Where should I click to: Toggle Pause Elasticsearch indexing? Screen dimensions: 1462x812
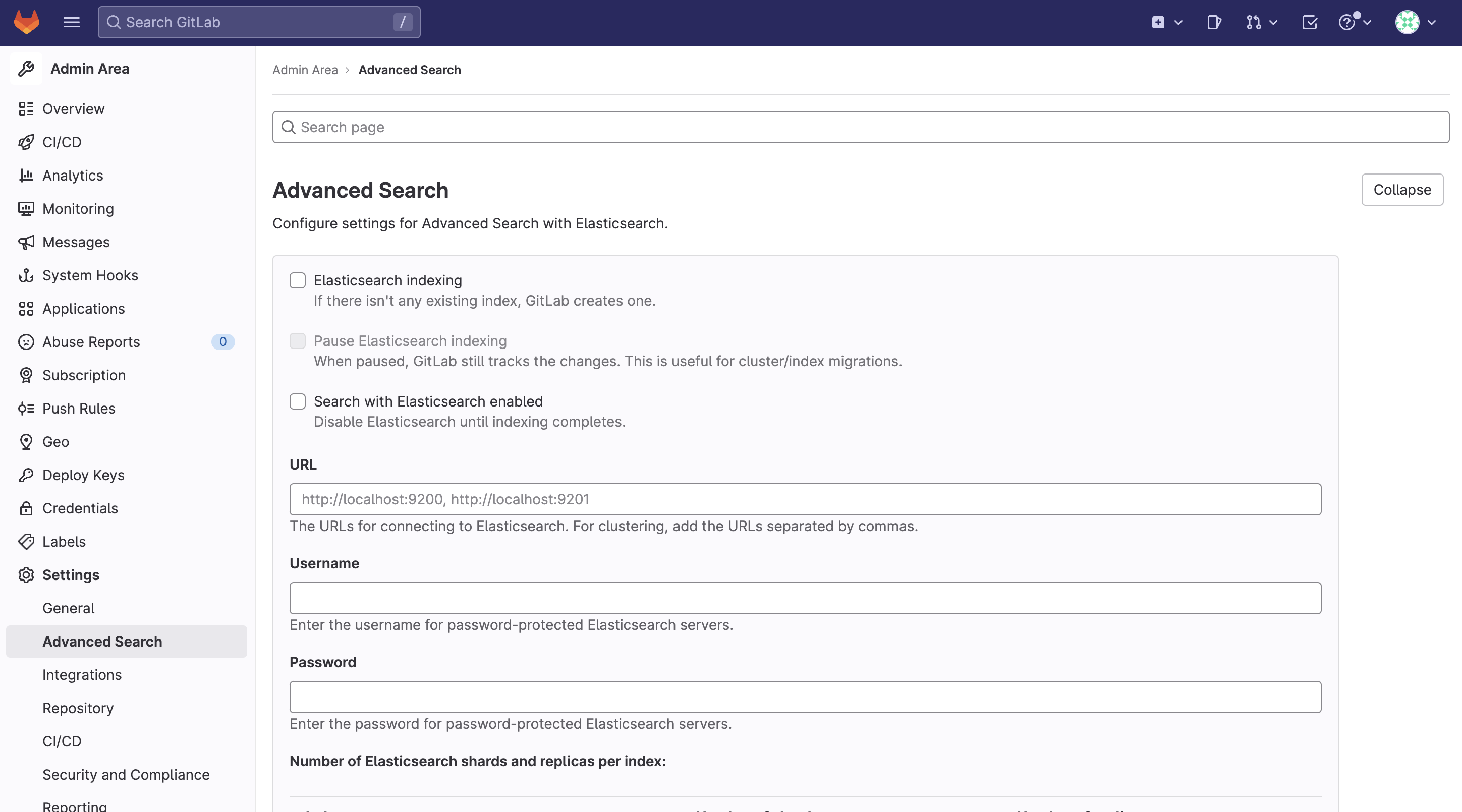point(298,341)
